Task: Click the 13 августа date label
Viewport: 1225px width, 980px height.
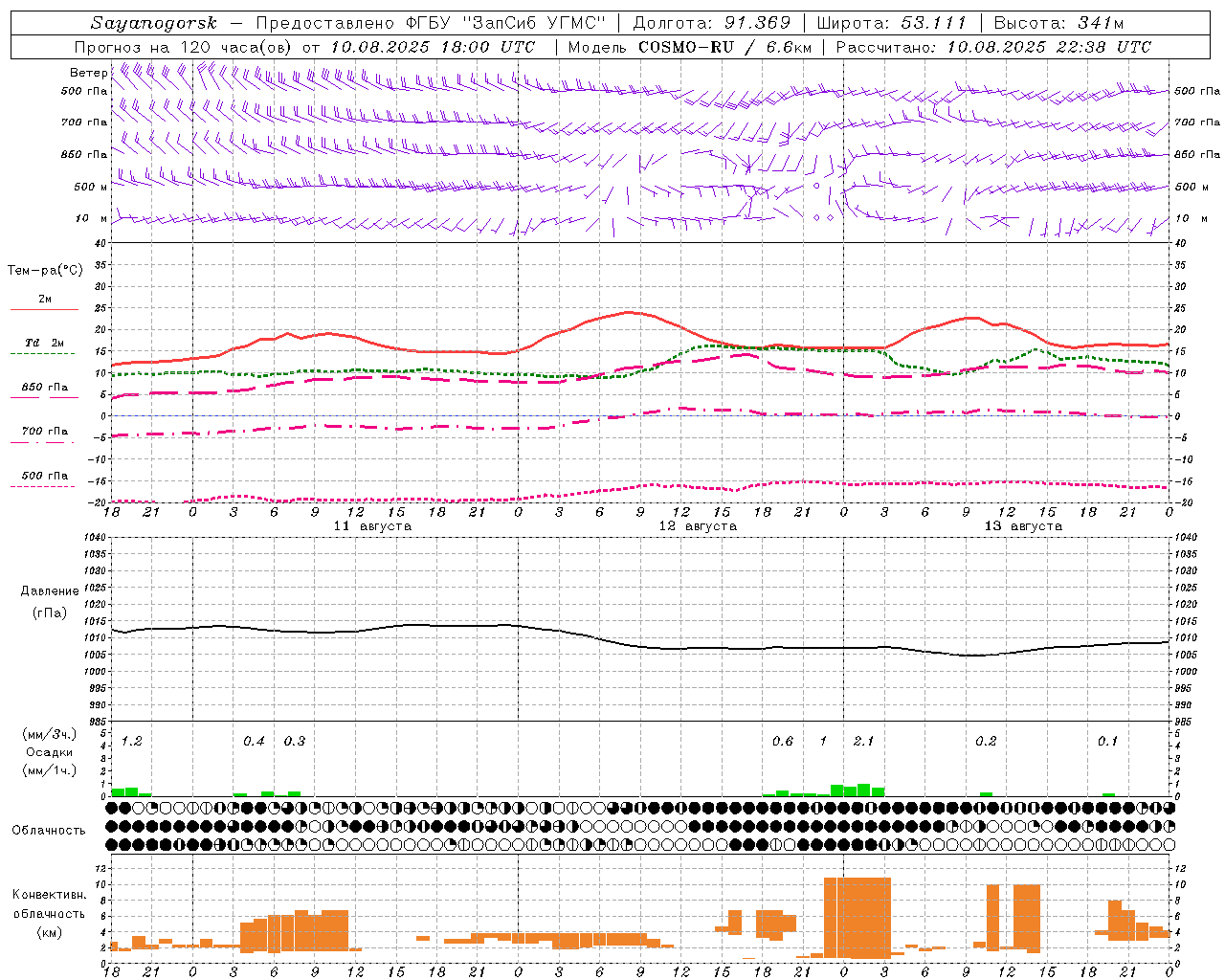Action: click(x=1023, y=526)
